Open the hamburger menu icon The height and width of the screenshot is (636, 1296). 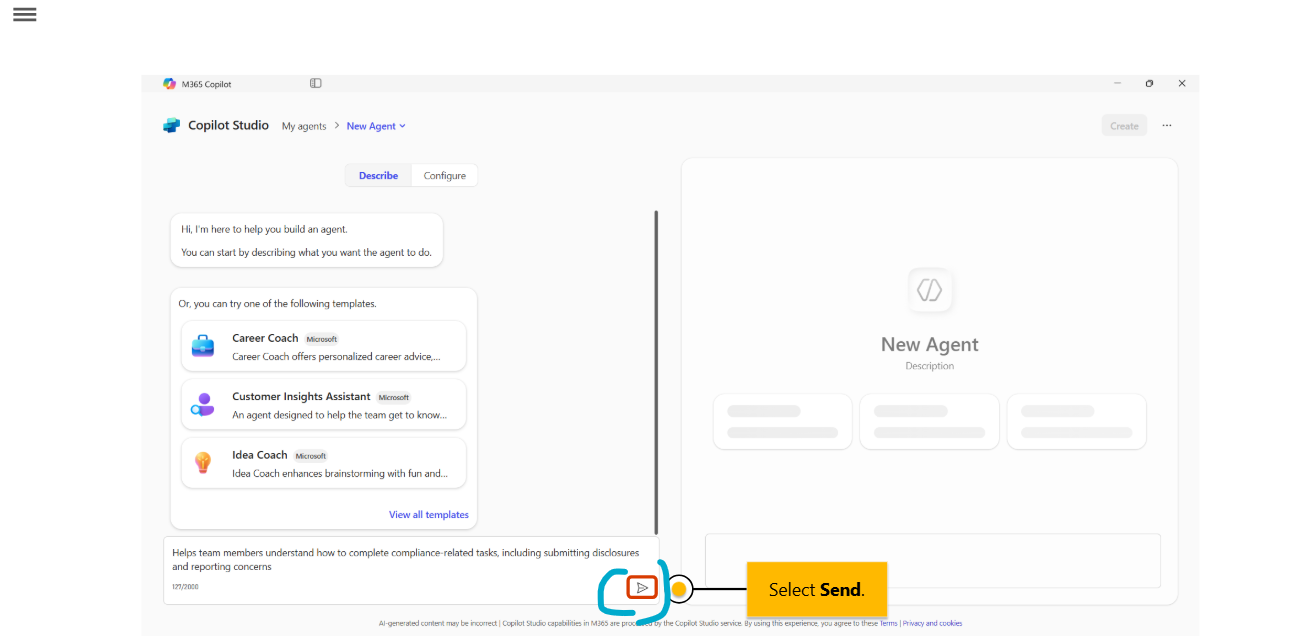point(25,14)
